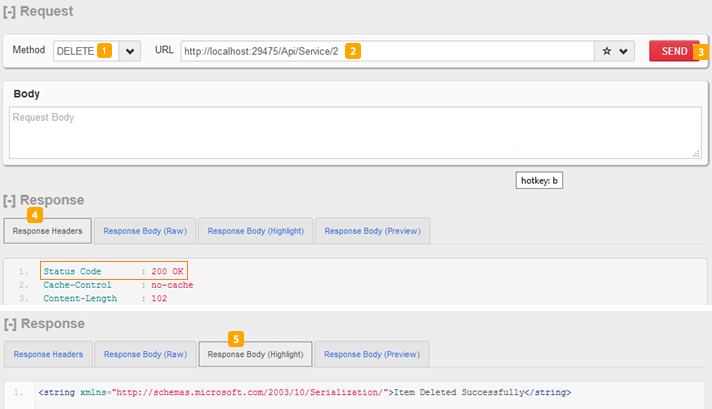The height and width of the screenshot is (409, 712).
Task: Click the red SEND button
Action: (x=674, y=51)
